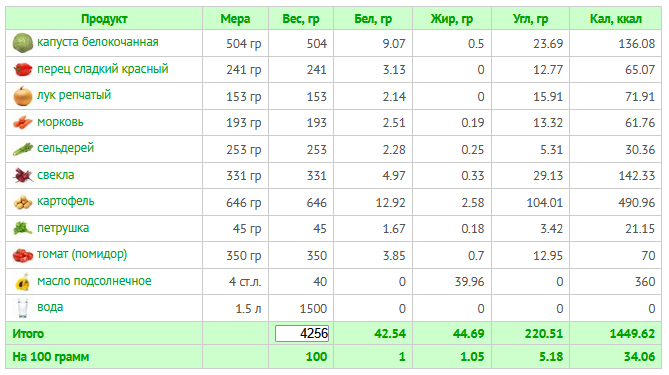Image resolution: width=669 pixels, height=375 pixels.
Task: Click the onion icon
Action: (23, 96)
